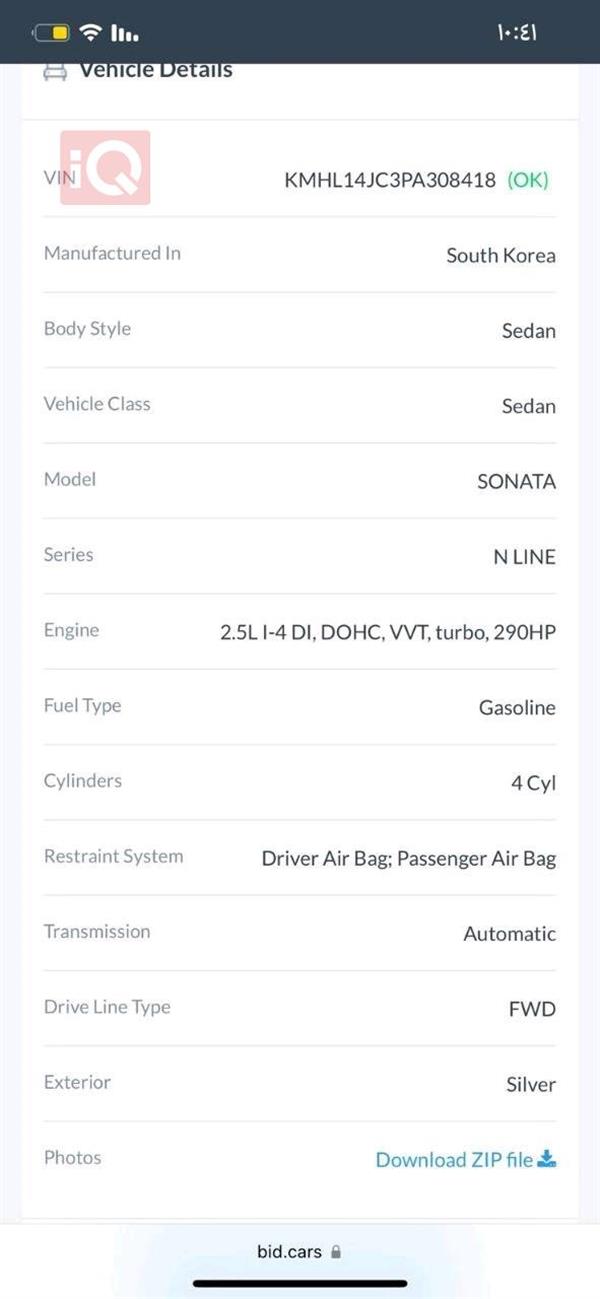The width and height of the screenshot is (600, 1299).
Task: Select the 2.5L I-4 engine specification text
Action: pyautogui.click(x=388, y=632)
